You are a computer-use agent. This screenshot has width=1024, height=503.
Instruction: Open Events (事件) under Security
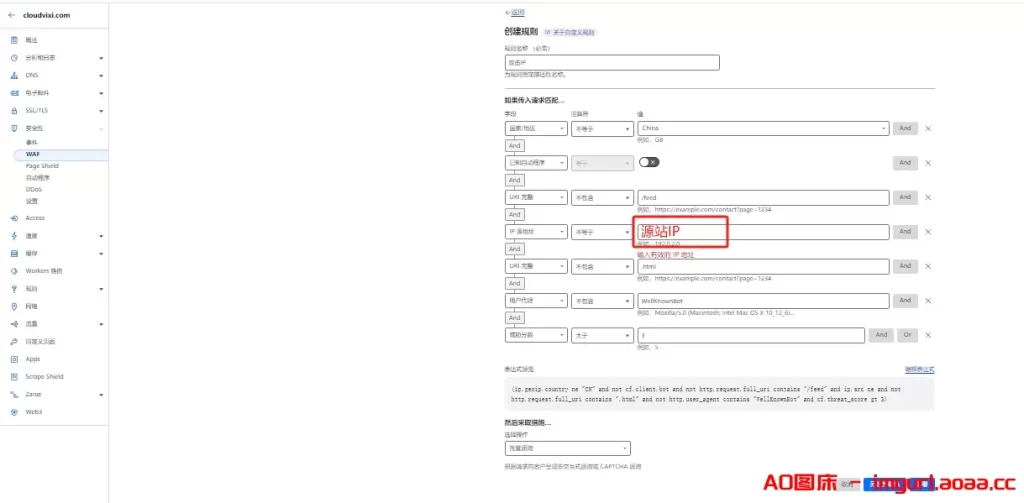(32, 142)
